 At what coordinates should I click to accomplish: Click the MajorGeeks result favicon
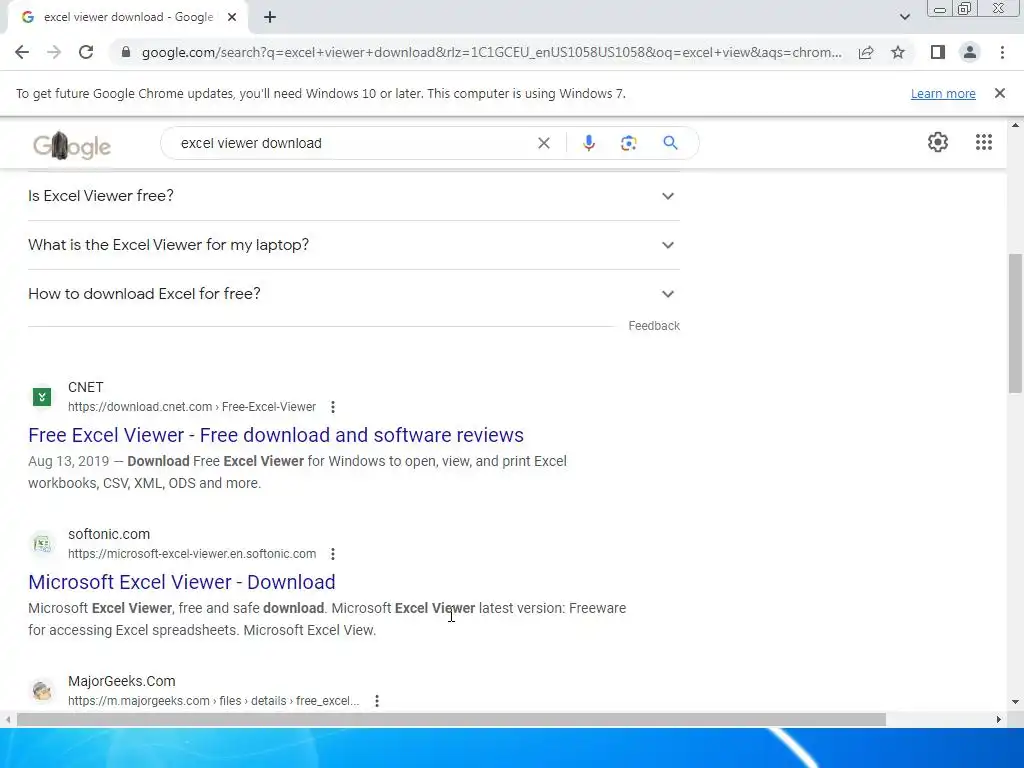(42, 690)
